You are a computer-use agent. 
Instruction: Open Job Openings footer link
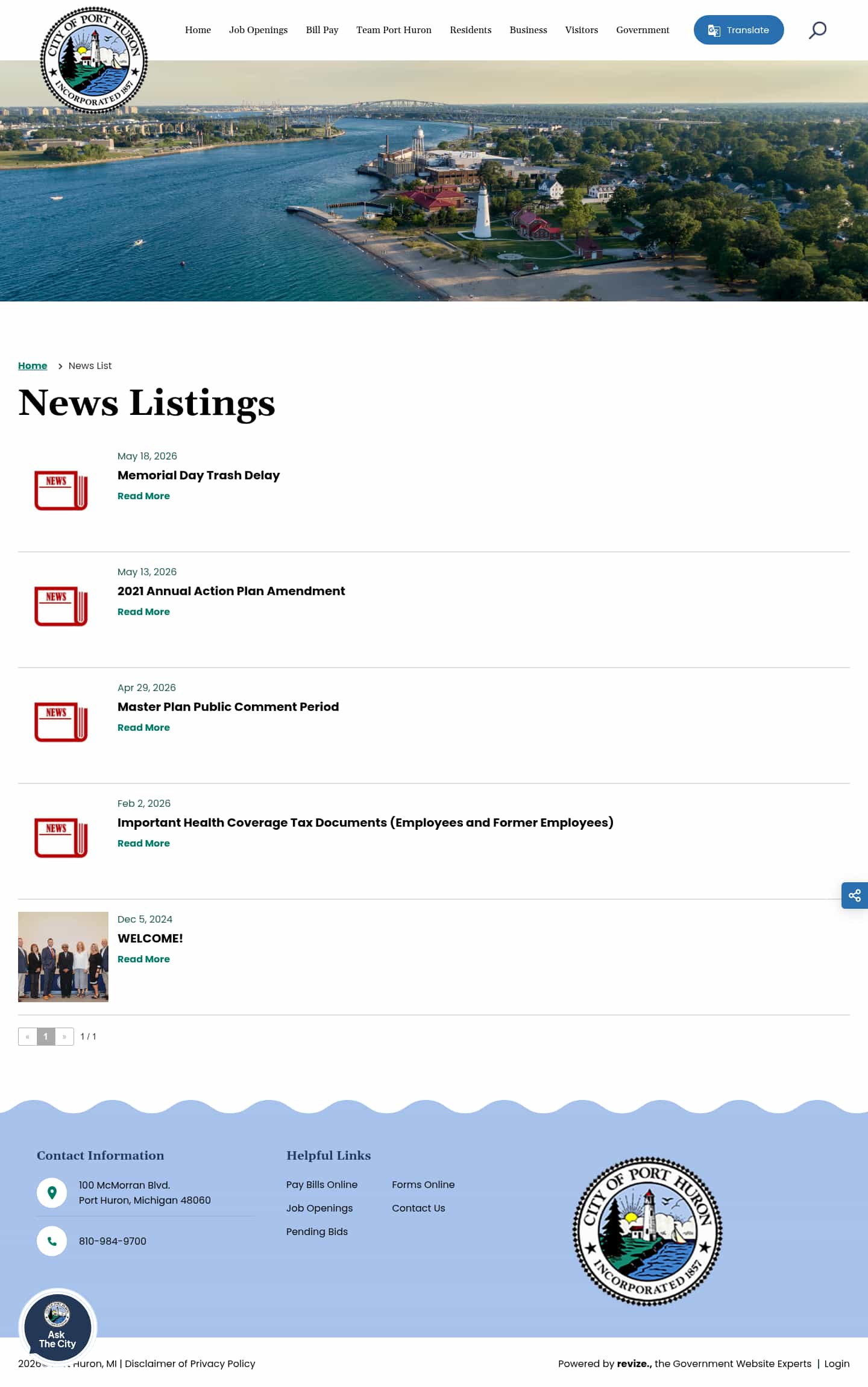[x=319, y=1208]
